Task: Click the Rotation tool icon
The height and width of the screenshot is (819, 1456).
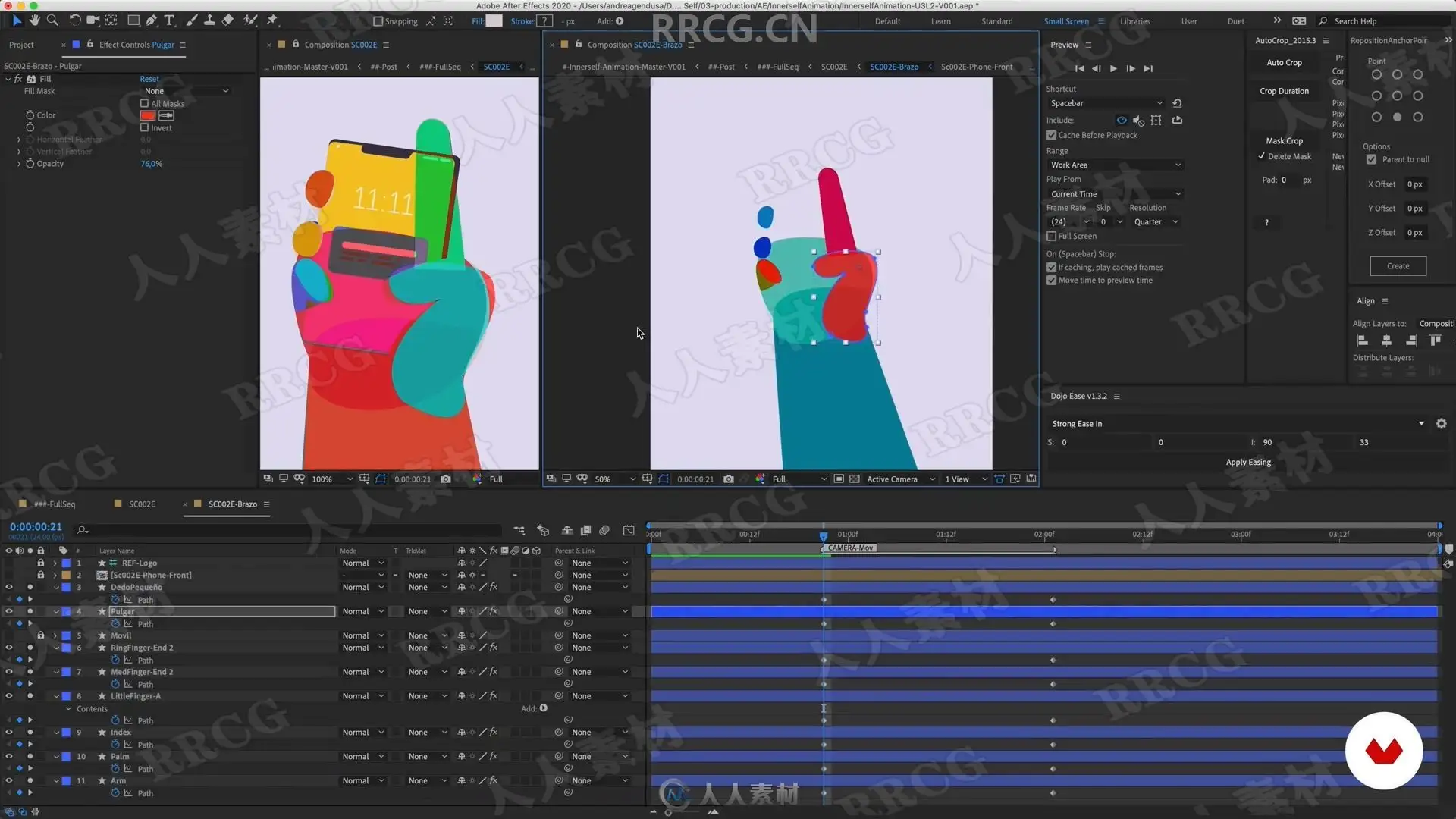Action: click(x=74, y=20)
